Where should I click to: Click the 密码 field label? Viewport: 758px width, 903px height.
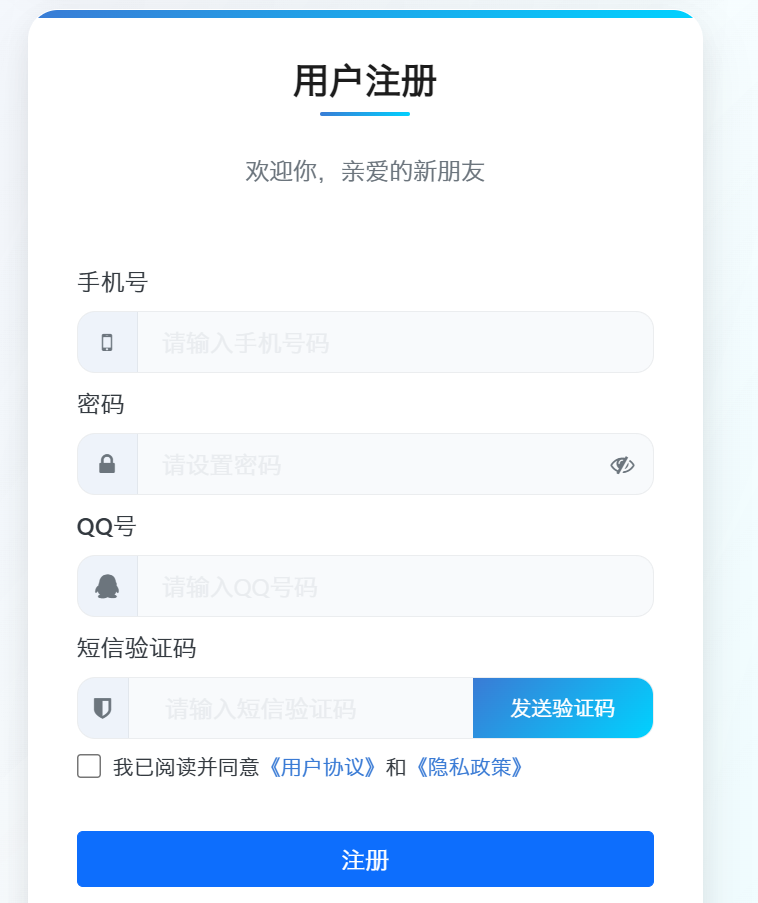(x=100, y=405)
